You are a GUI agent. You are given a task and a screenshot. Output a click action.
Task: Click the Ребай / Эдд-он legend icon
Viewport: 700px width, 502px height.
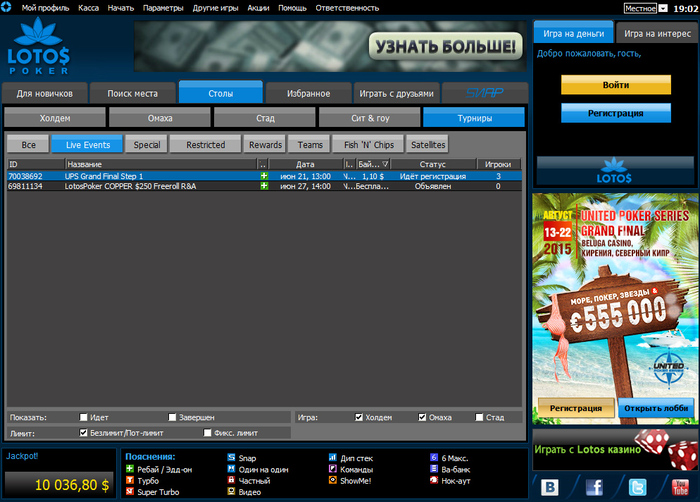130,469
